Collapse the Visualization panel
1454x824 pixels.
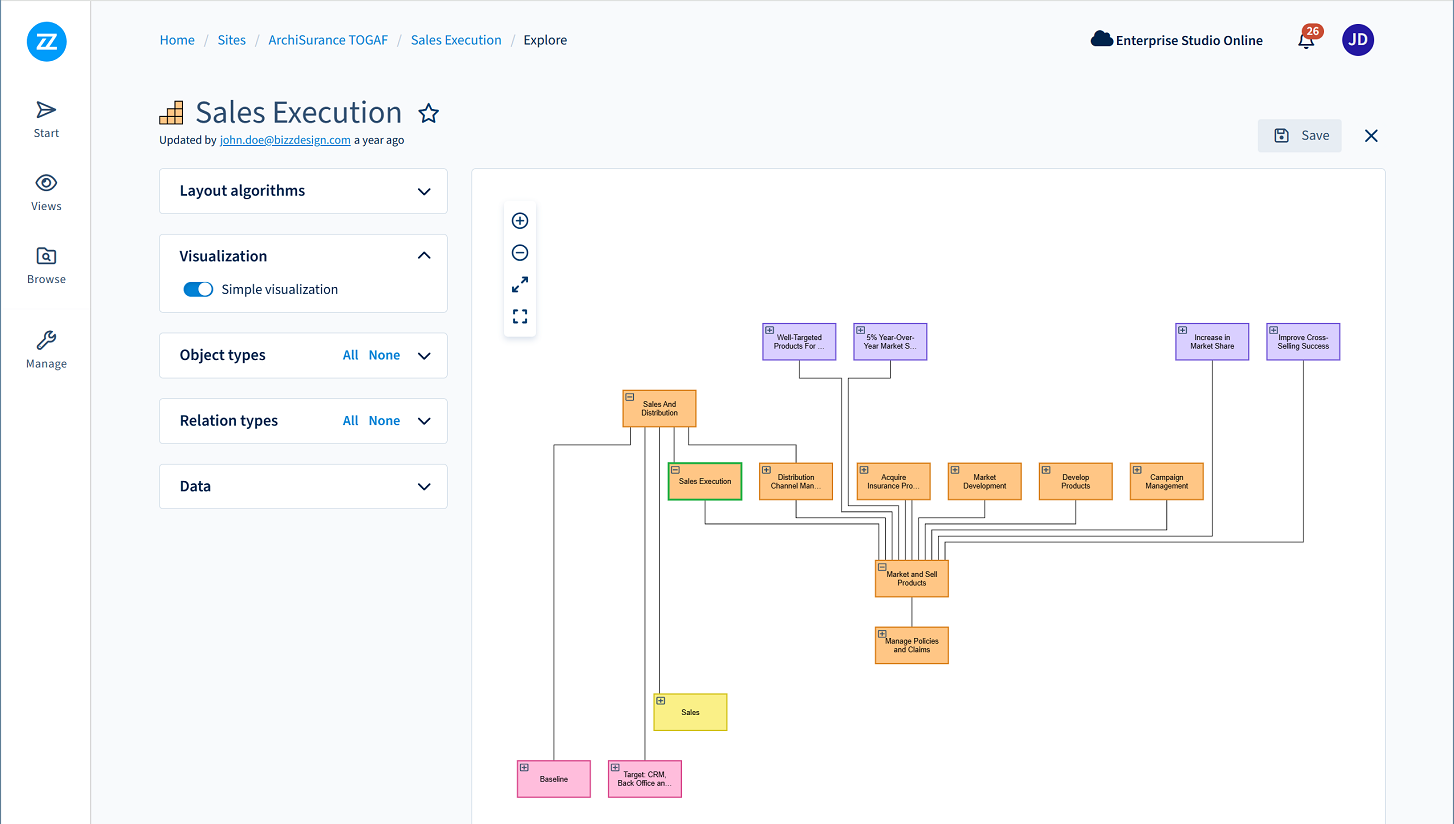(x=424, y=256)
